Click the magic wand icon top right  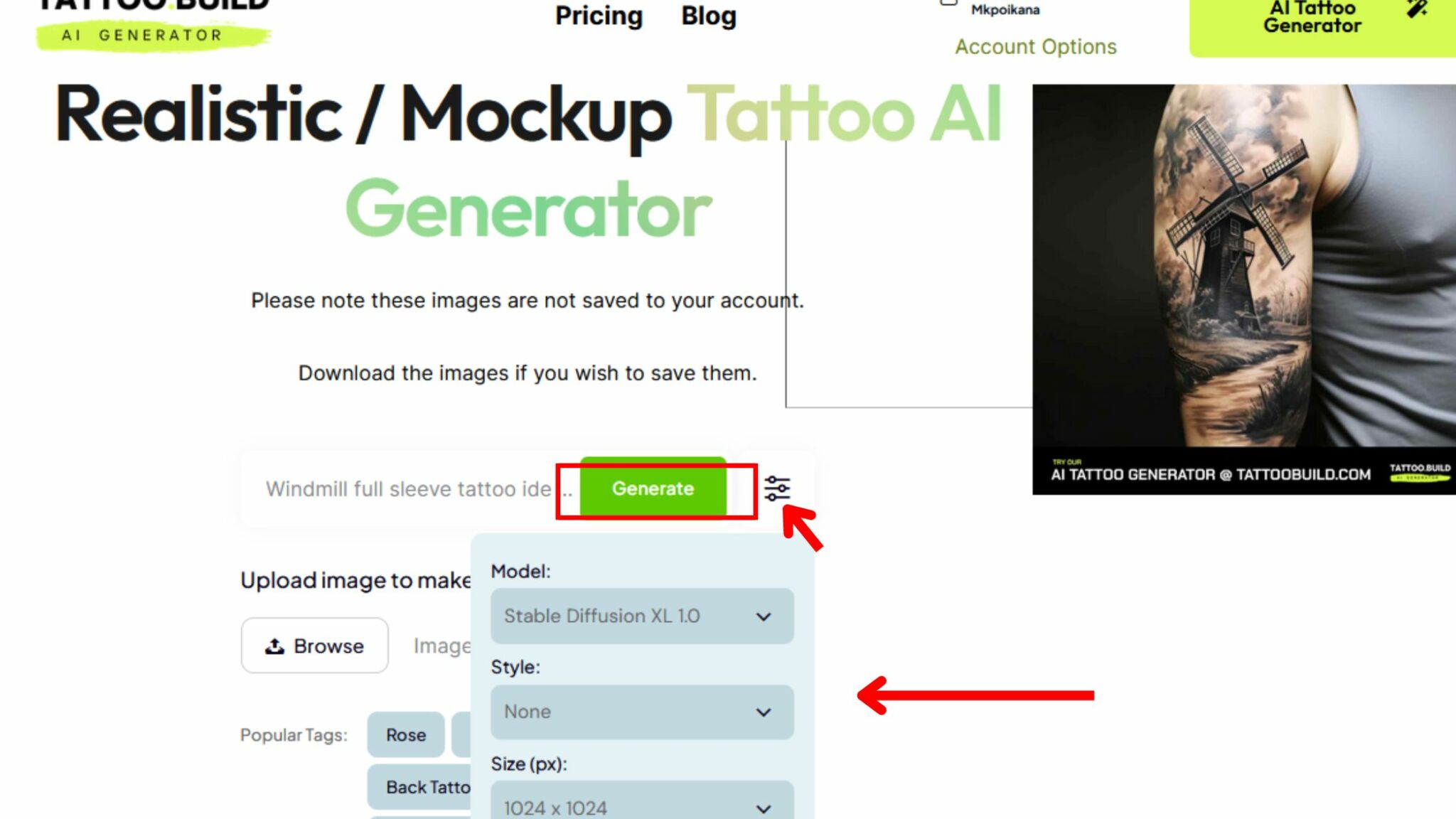[1416, 9]
